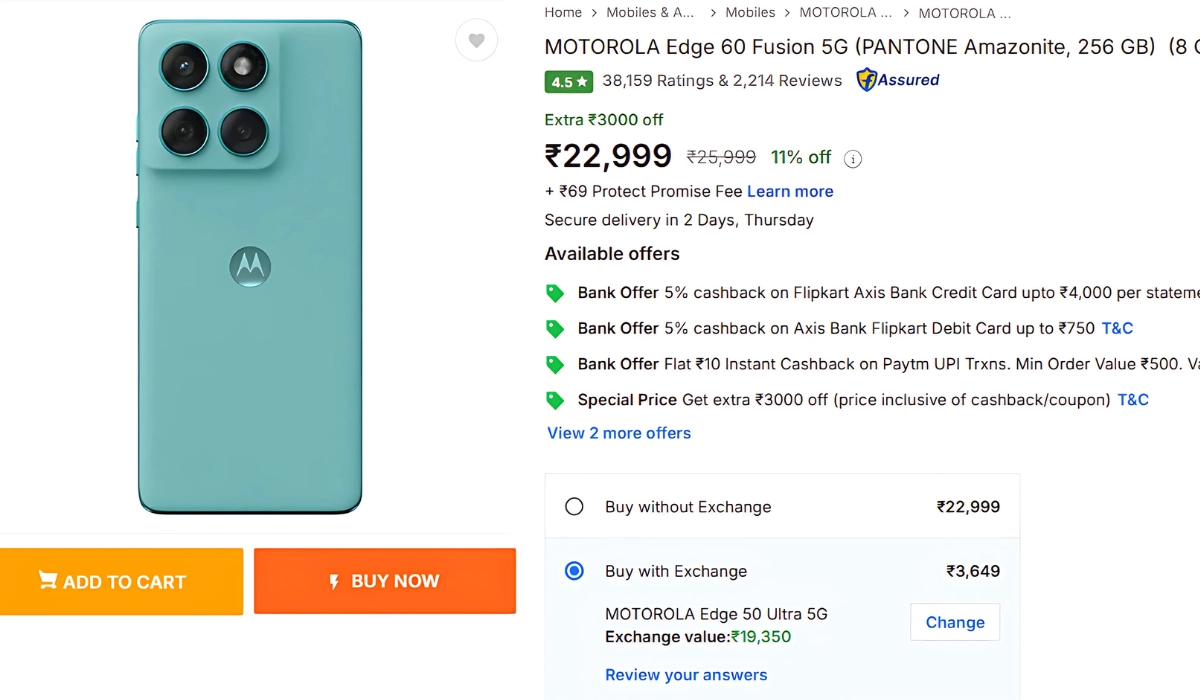Open Learn more about Protect Promise Fee
This screenshot has height=700, width=1200.
[x=790, y=191]
